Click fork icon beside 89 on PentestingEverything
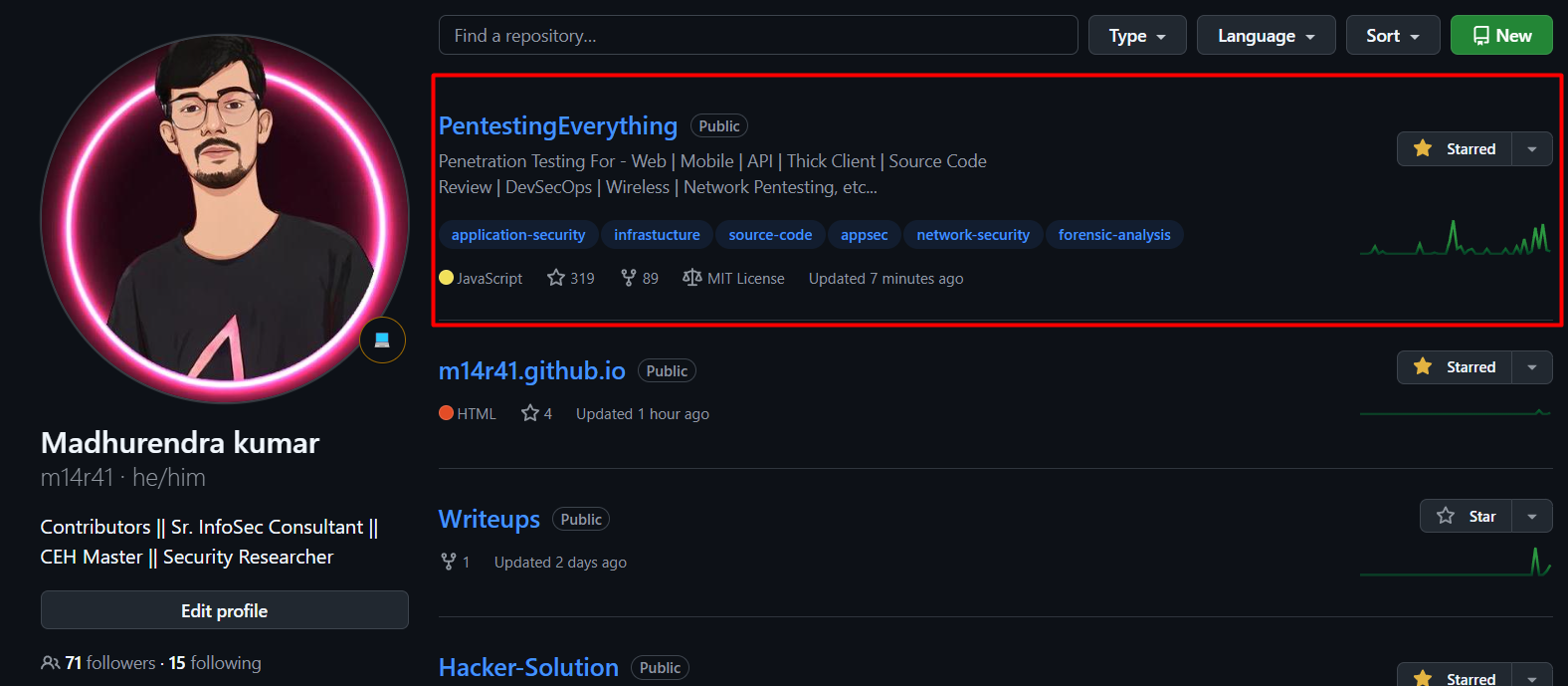Viewport: 1568px width, 686px height. 629,278
